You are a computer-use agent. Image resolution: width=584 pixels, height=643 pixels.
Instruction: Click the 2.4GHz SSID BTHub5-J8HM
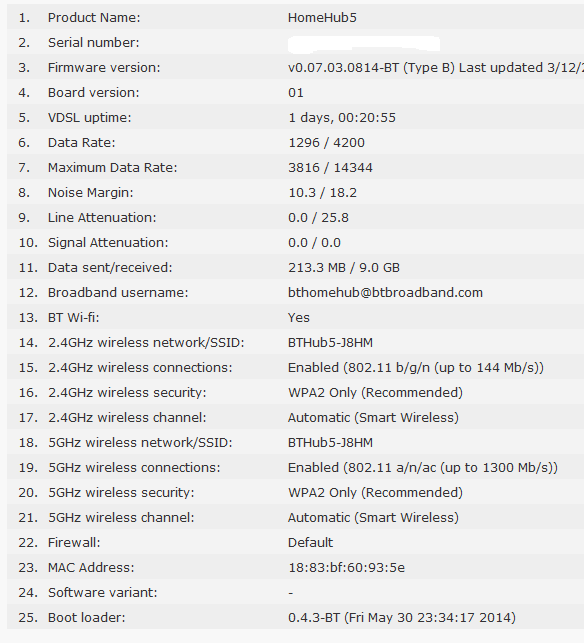[x=330, y=343]
